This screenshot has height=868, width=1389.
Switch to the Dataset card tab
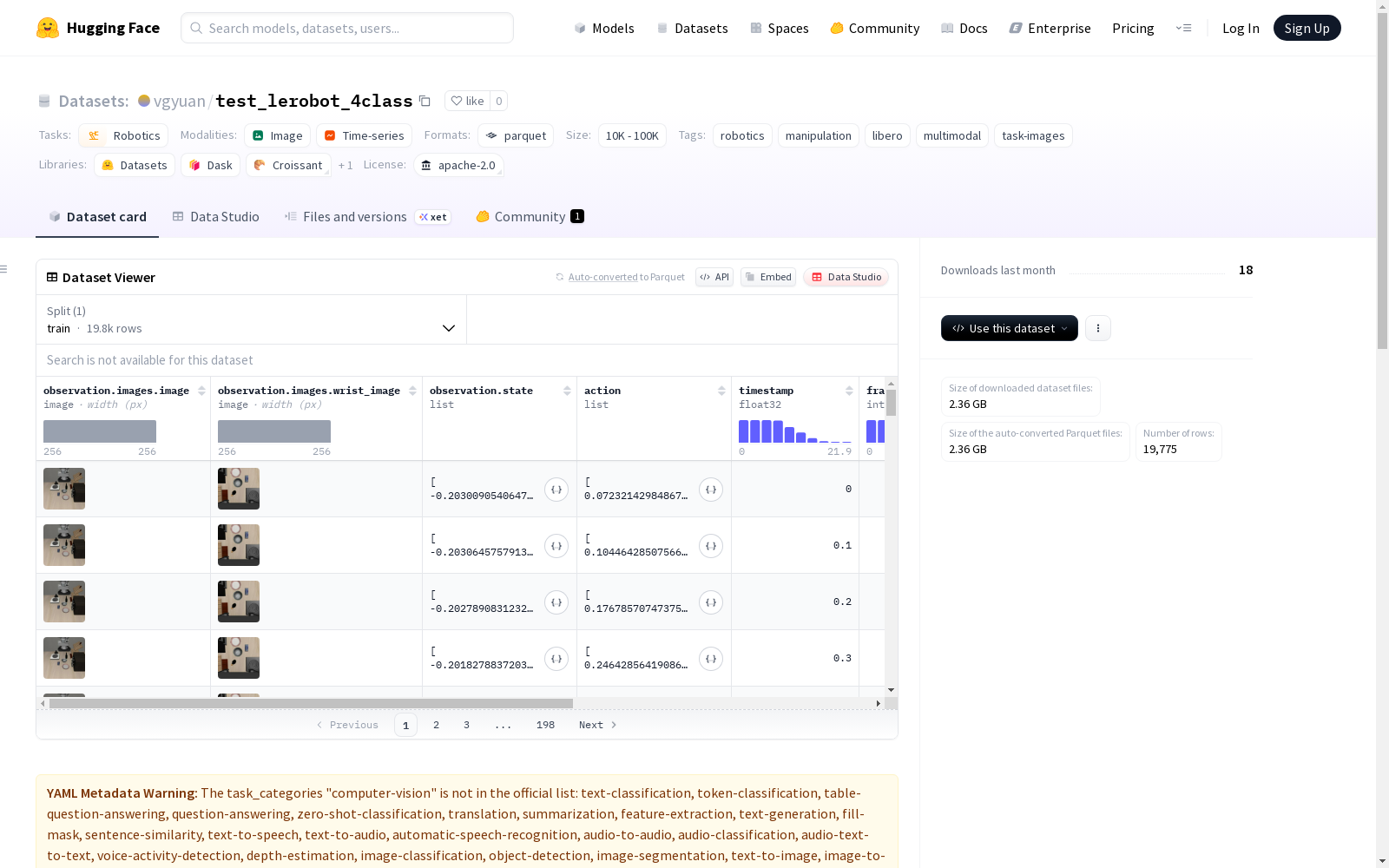[97, 217]
